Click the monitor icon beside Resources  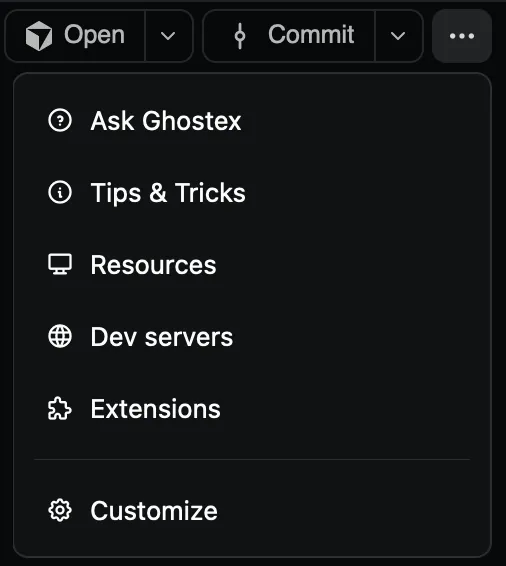point(60,264)
